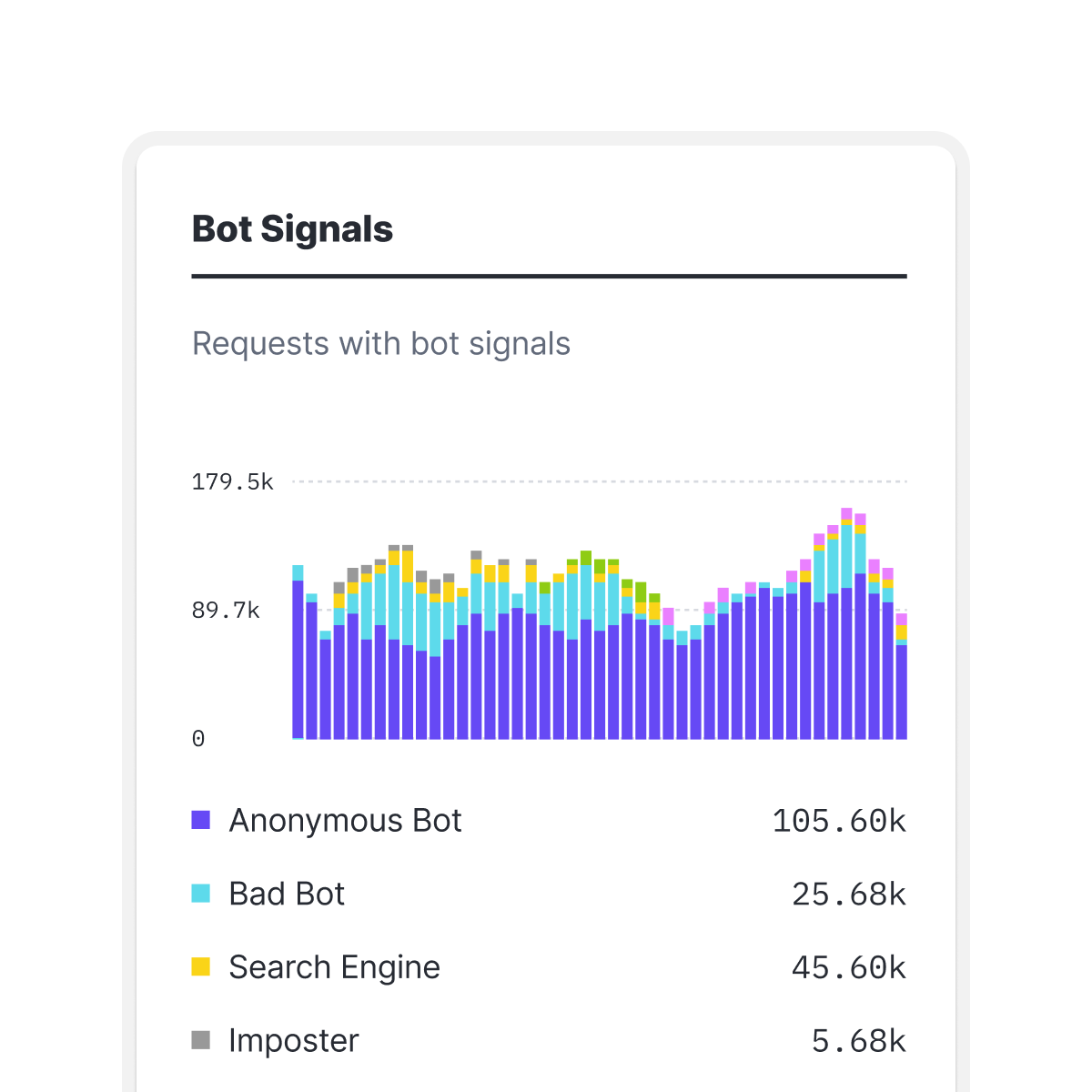
Task: Select the Imposter legend label
Action: tap(294, 1040)
